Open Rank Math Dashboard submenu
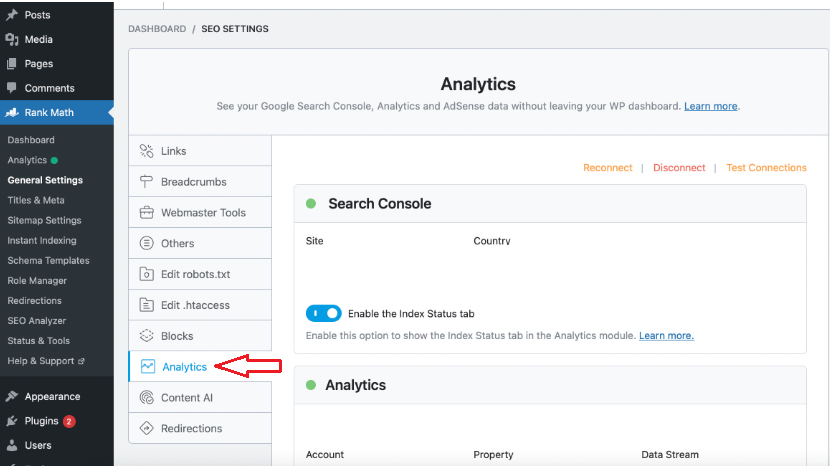The image size is (830, 466). (x=31, y=140)
